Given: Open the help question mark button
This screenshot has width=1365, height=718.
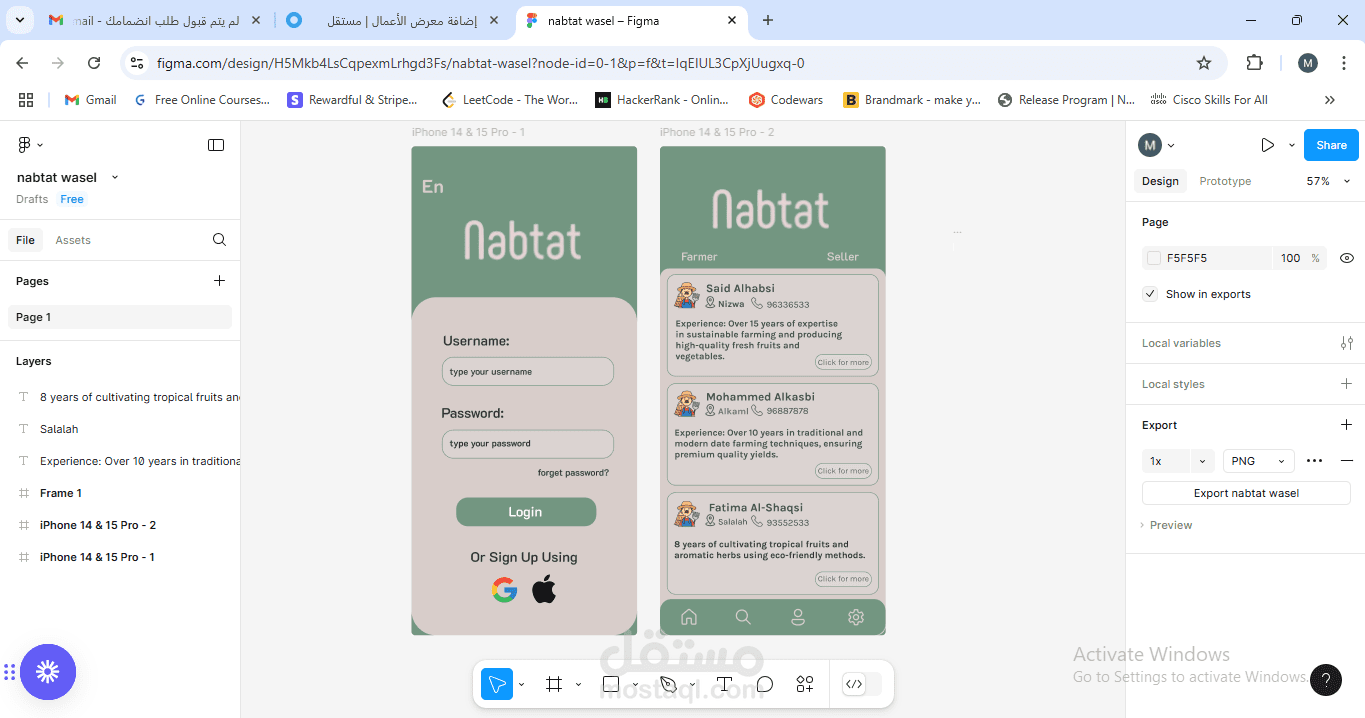Looking at the screenshot, I should click(x=1325, y=680).
